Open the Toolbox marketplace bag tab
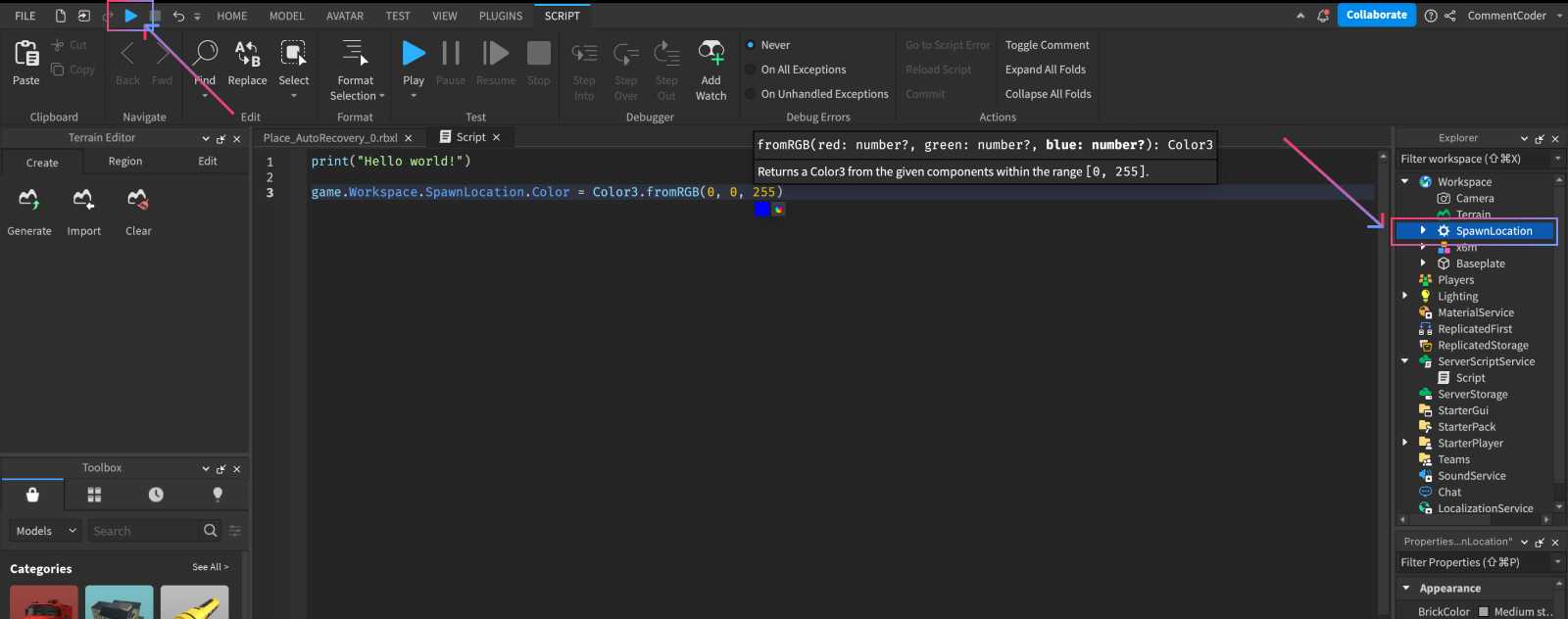Image resolution: width=1568 pixels, height=619 pixels. click(32, 495)
